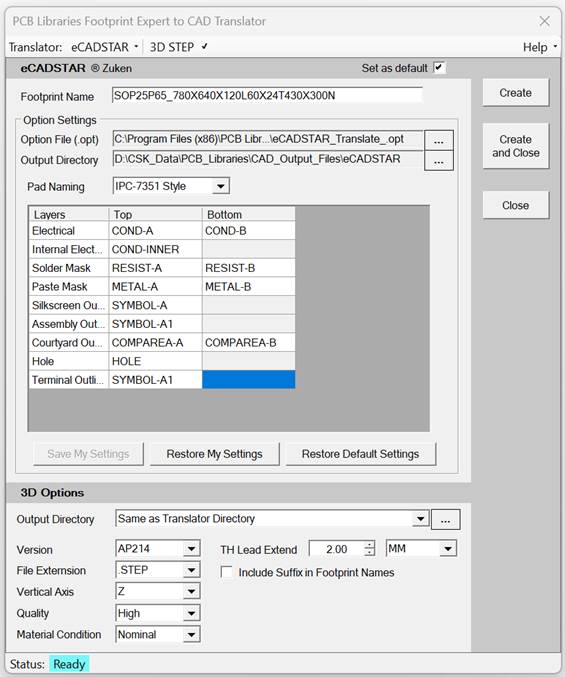Click the Top column header

point(155,215)
